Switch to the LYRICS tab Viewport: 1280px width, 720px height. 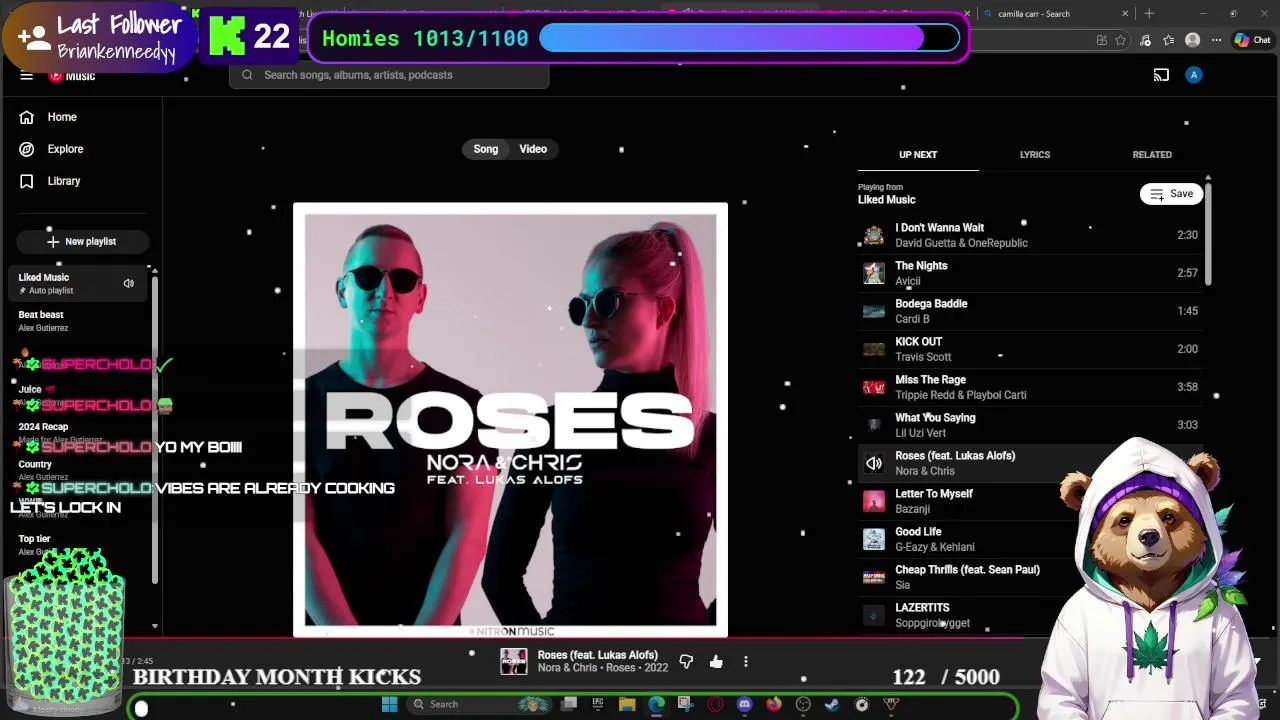(x=1035, y=155)
